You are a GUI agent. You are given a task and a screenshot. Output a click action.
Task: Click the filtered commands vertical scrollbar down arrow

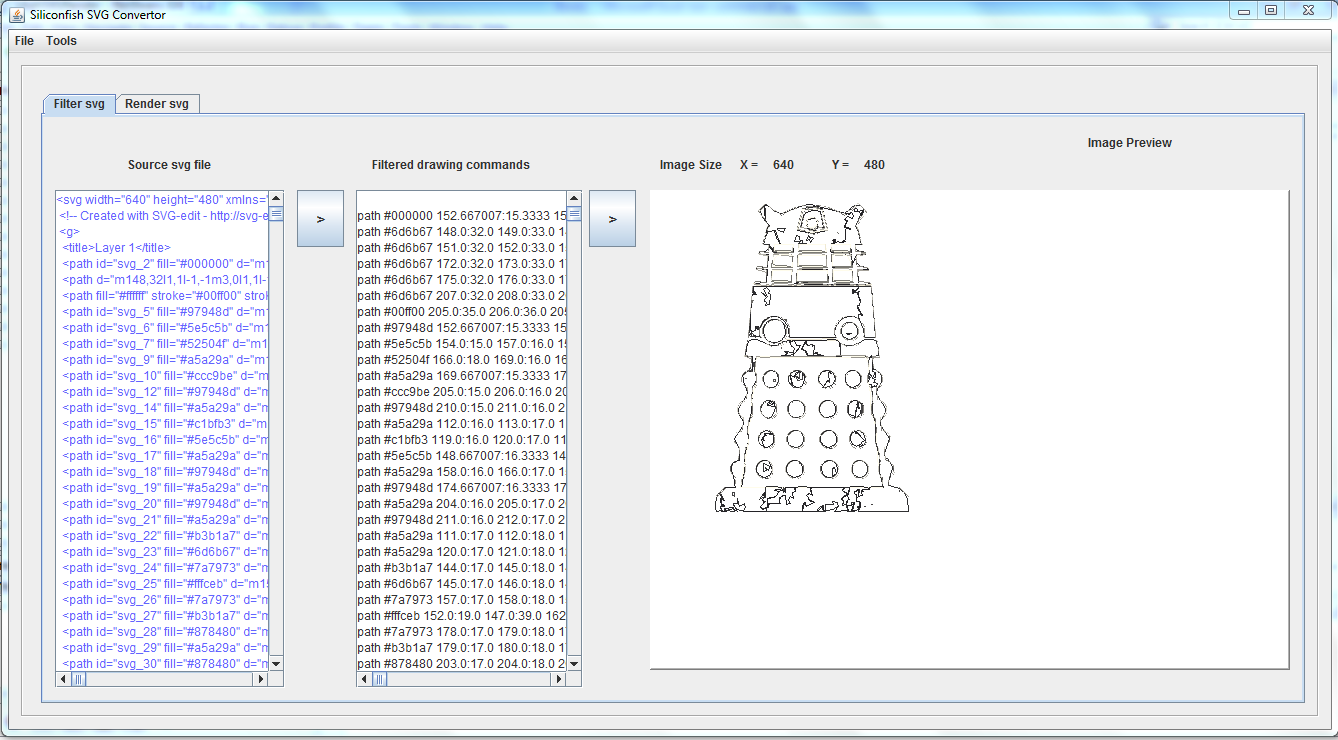coord(574,664)
